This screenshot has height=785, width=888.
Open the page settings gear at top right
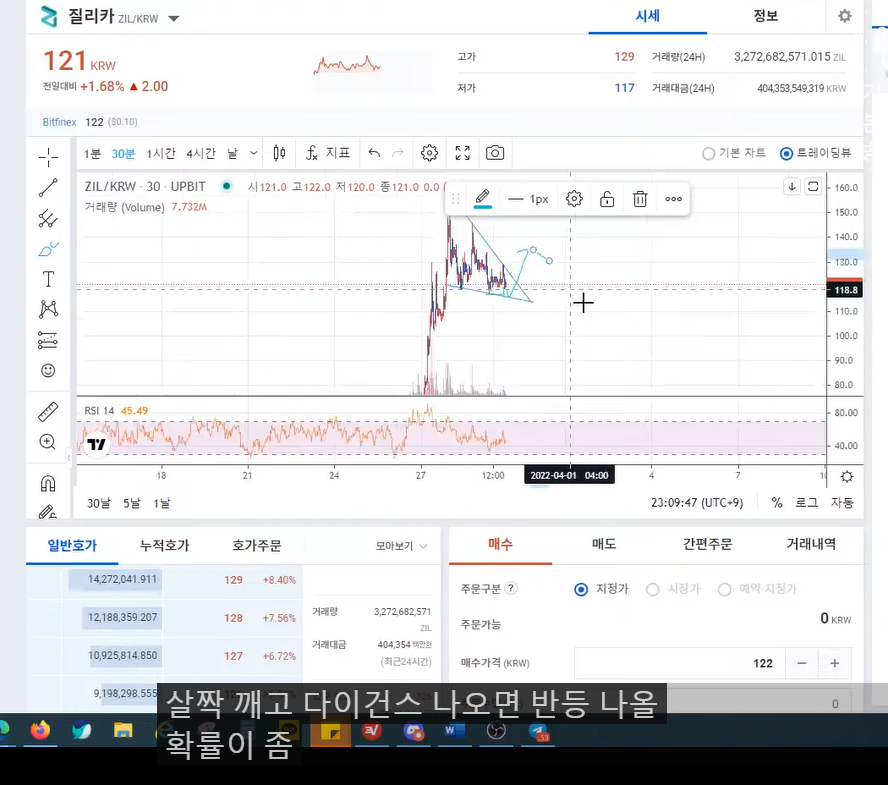(844, 16)
